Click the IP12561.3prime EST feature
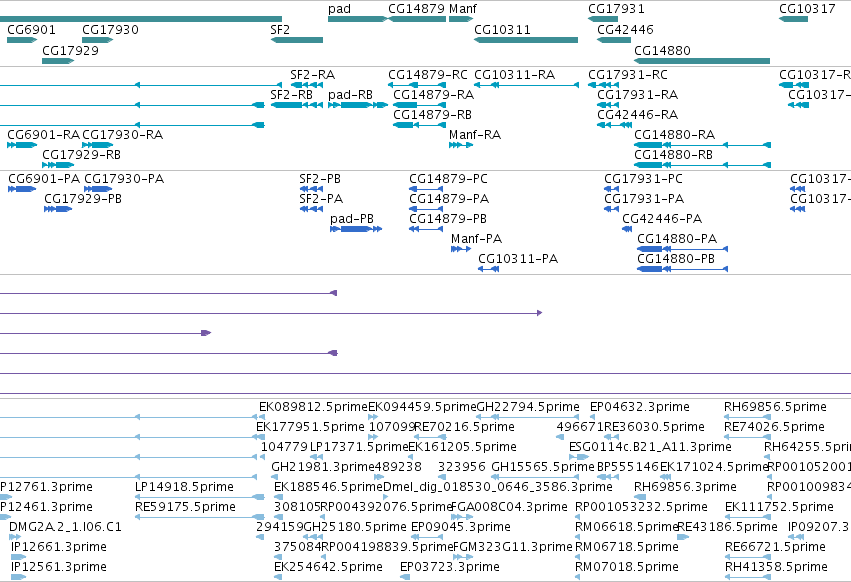 pos(18,577)
